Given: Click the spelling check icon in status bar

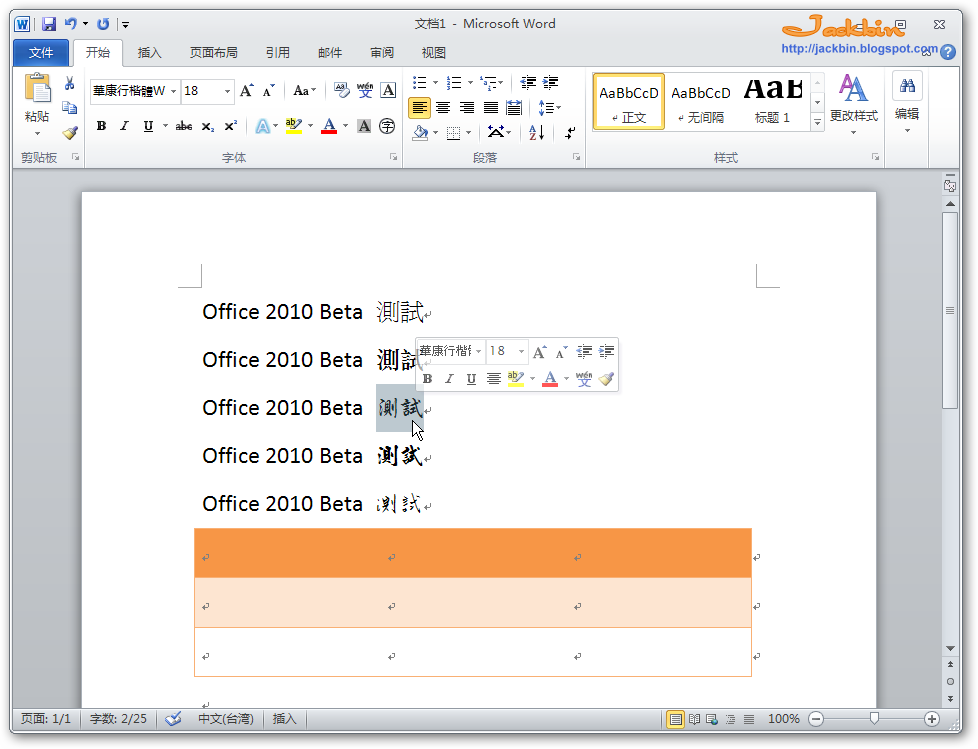Looking at the screenshot, I should coord(173,719).
